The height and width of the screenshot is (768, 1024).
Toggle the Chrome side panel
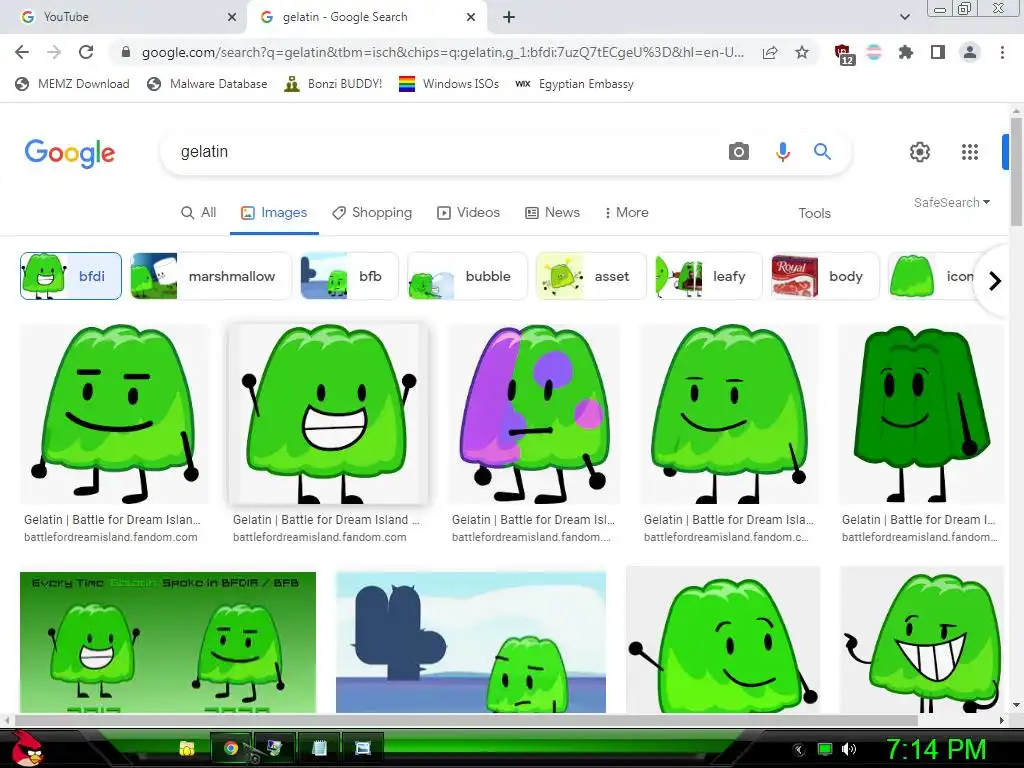point(938,52)
